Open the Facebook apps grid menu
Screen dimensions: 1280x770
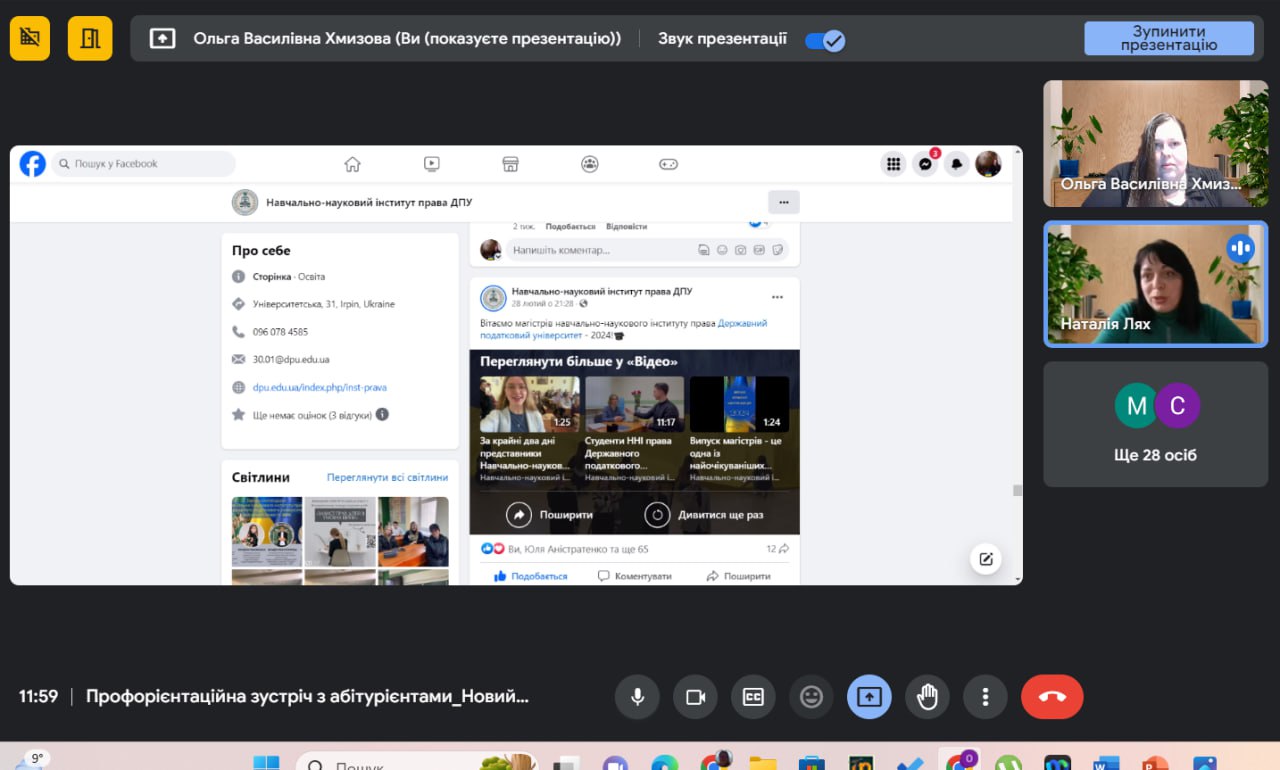(894, 164)
